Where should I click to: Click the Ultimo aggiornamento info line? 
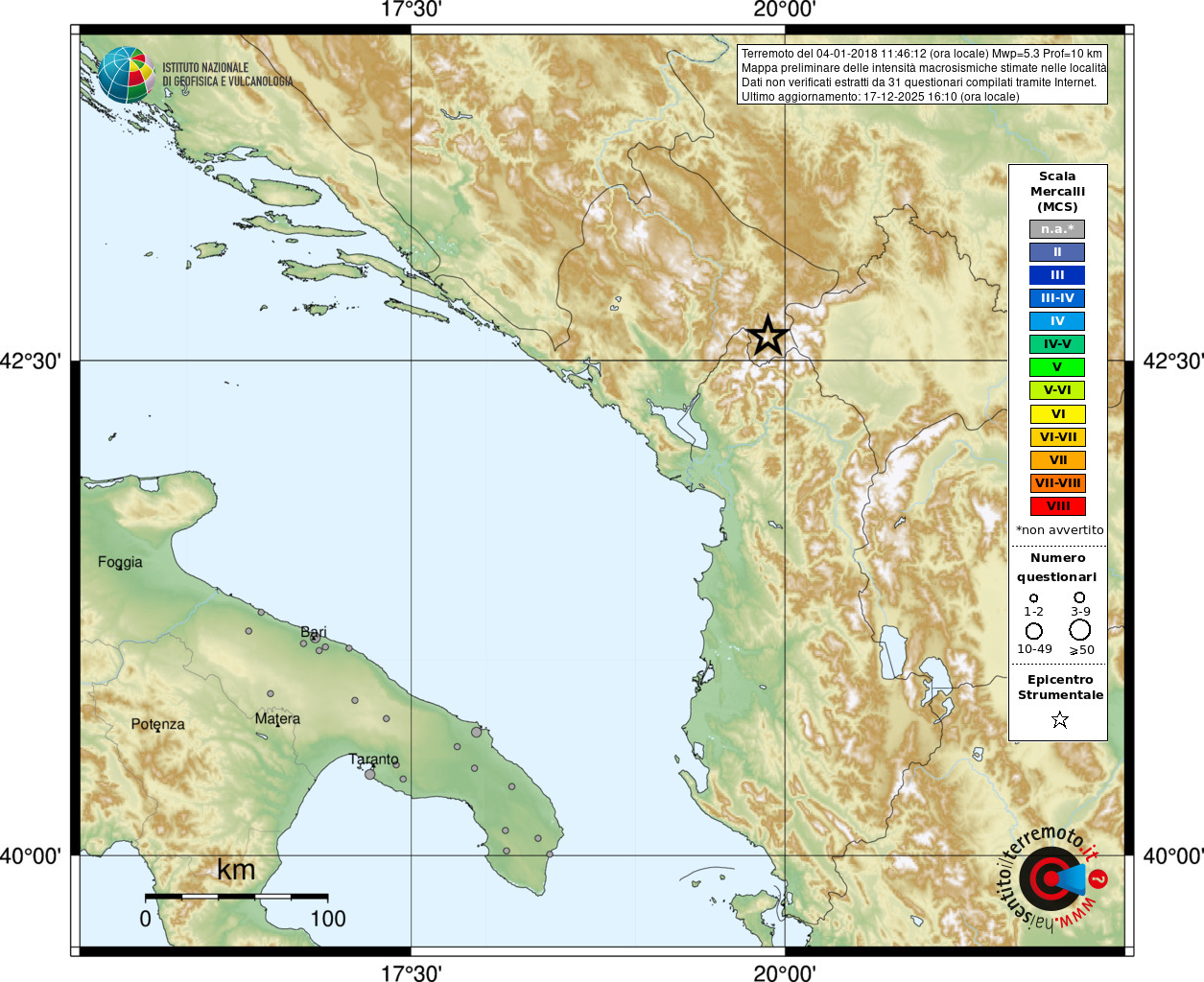click(881, 97)
